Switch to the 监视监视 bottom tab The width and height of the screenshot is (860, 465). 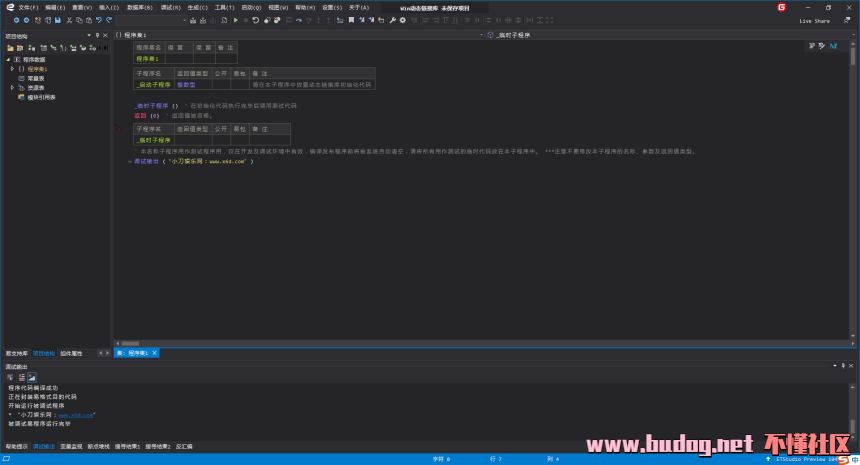tap(71, 446)
